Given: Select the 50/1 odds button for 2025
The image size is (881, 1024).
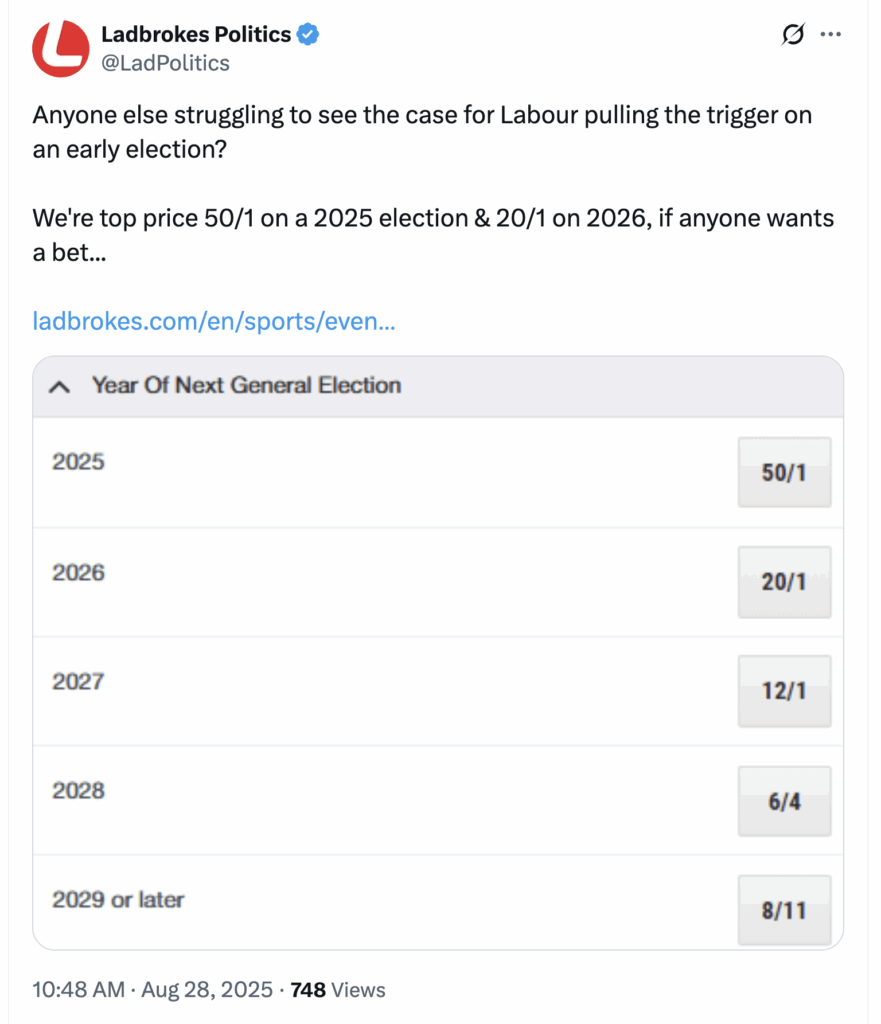Looking at the screenshot, I should point(783,472).
